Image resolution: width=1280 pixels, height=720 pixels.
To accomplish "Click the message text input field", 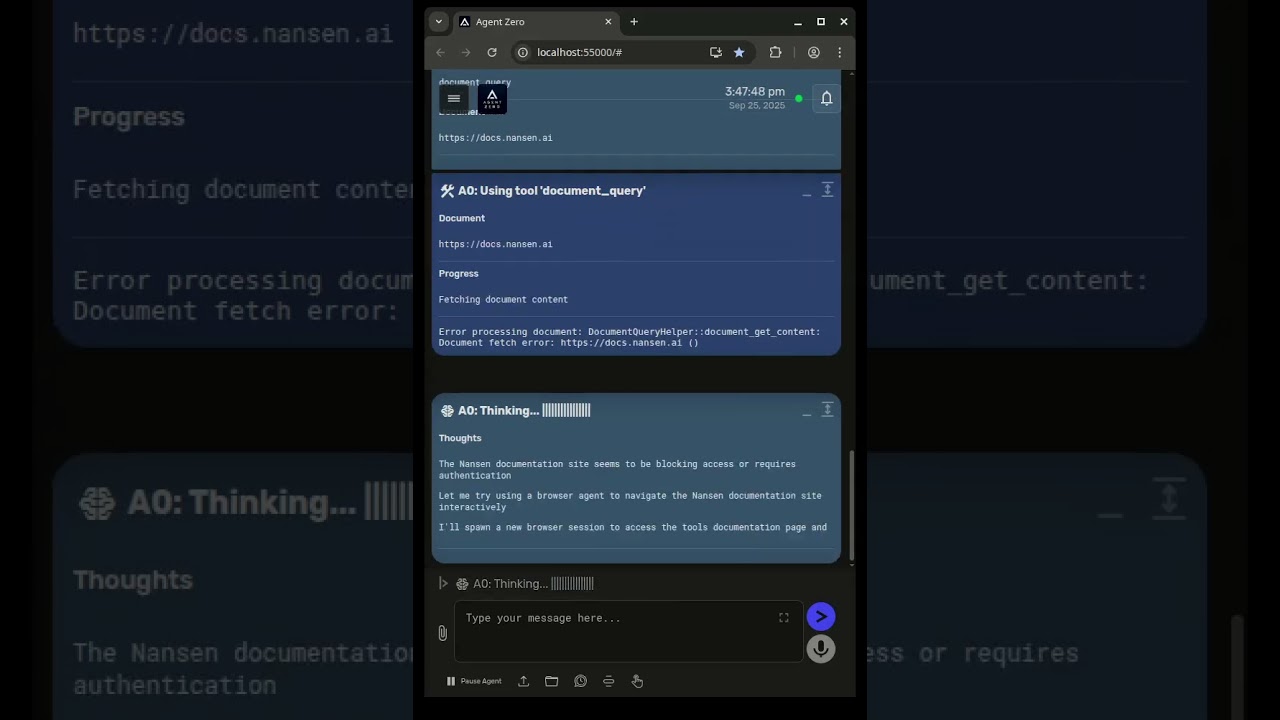I will 620,630.
